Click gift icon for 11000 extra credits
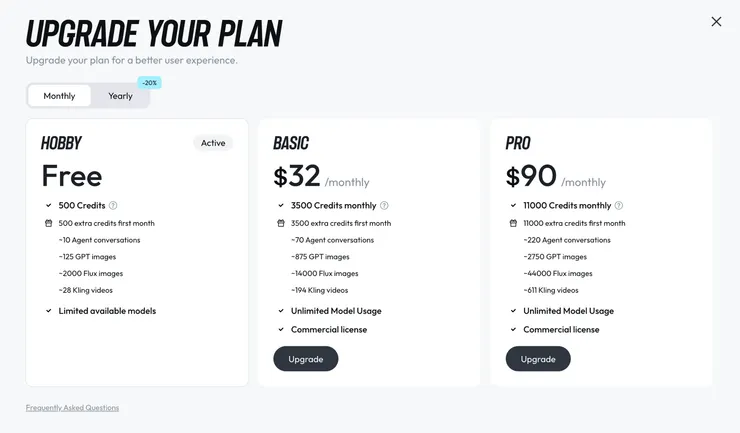The height and width of the screenshot is (433, 740). pos(513,223)
